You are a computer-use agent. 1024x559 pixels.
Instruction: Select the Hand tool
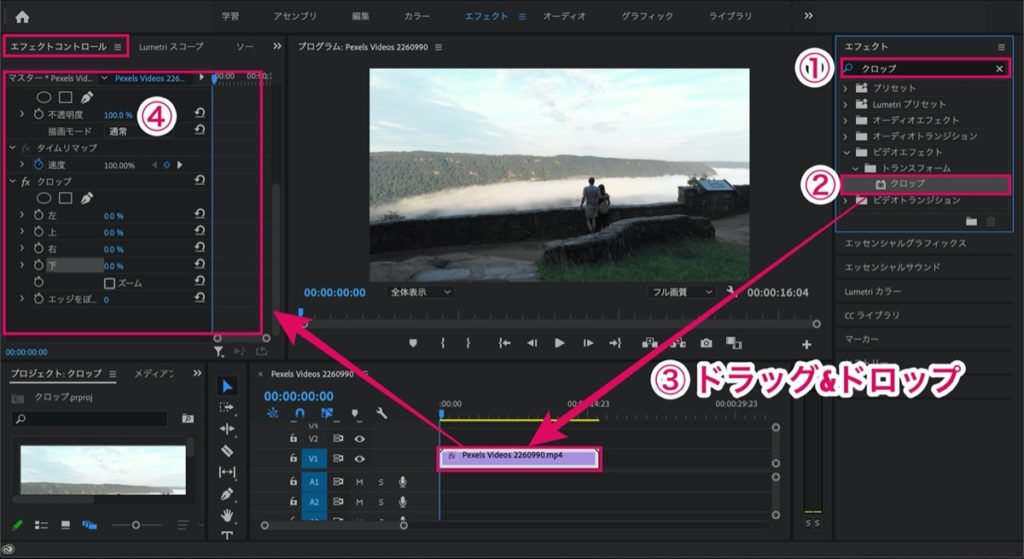[x=227, y=516]
